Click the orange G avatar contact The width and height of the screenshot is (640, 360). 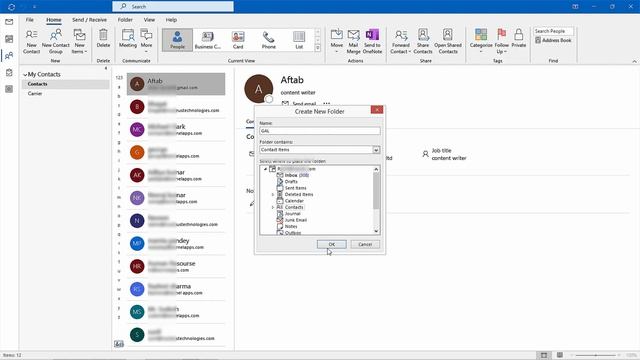137,153
